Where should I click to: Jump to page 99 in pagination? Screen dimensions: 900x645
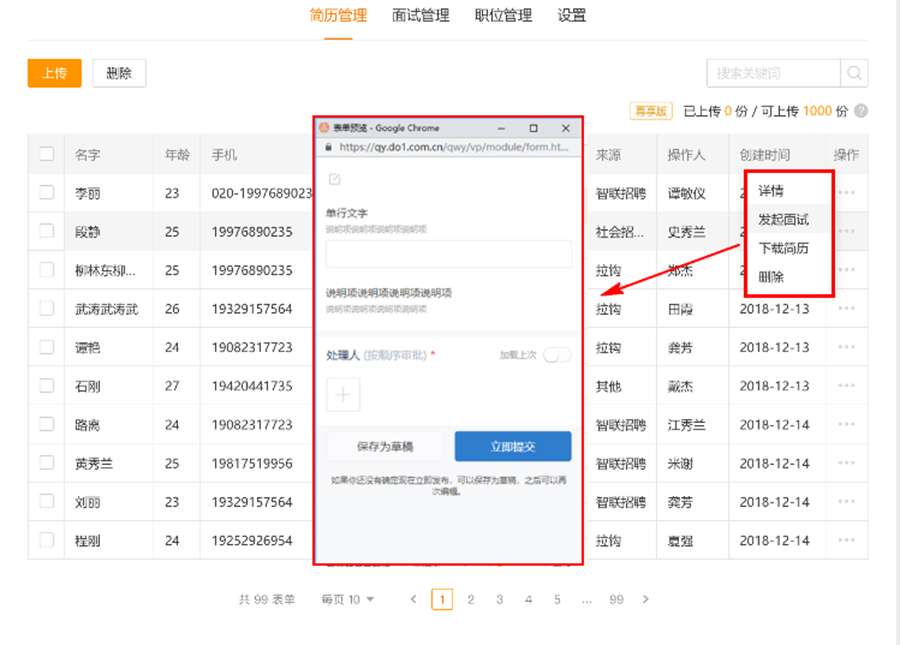[616, 599]
